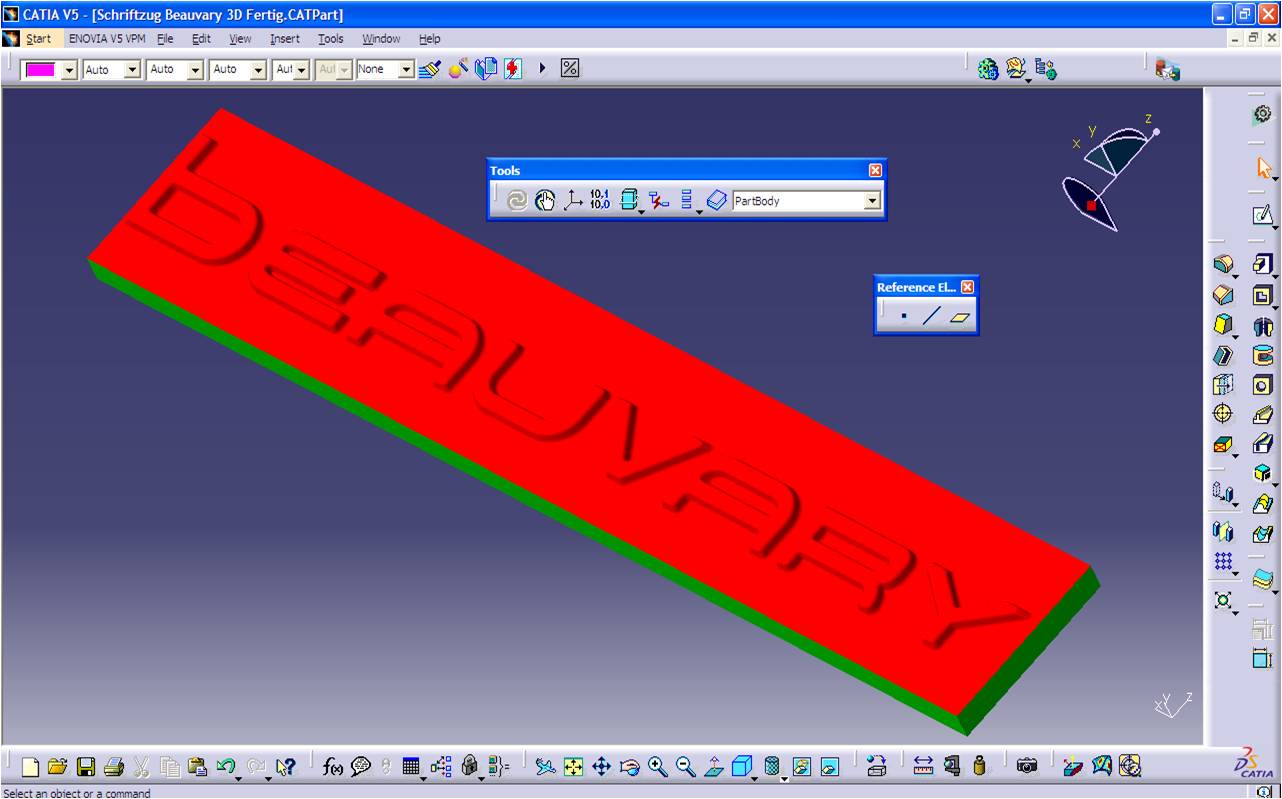Open the Formula f(x) tool
Viewport: 1282px width, 799px height.
point(333,767)
